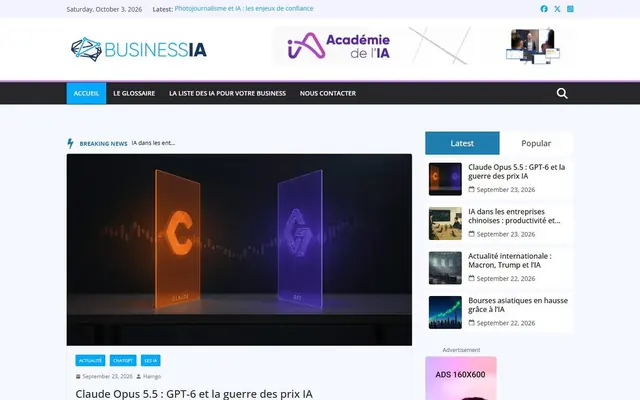Open La Liste des IA pour votre business
The image size is (640, 400).
point(227,93)
